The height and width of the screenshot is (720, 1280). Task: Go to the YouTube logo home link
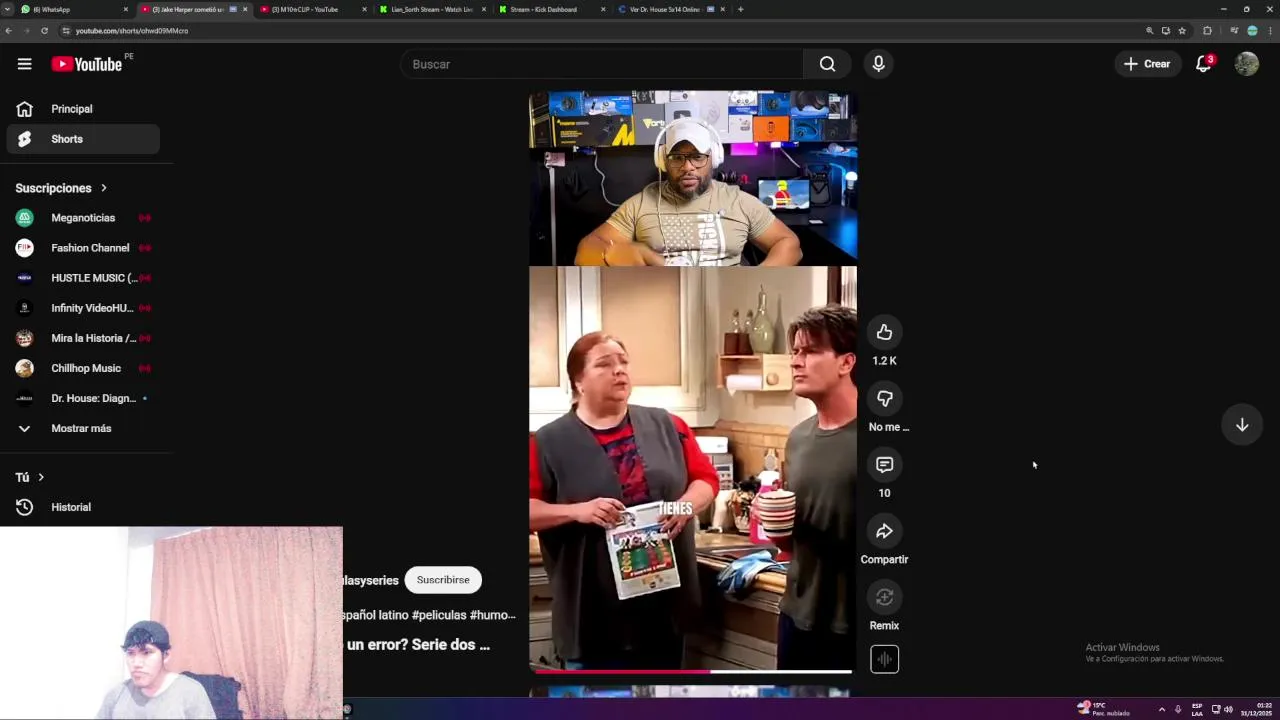(86, 64)
